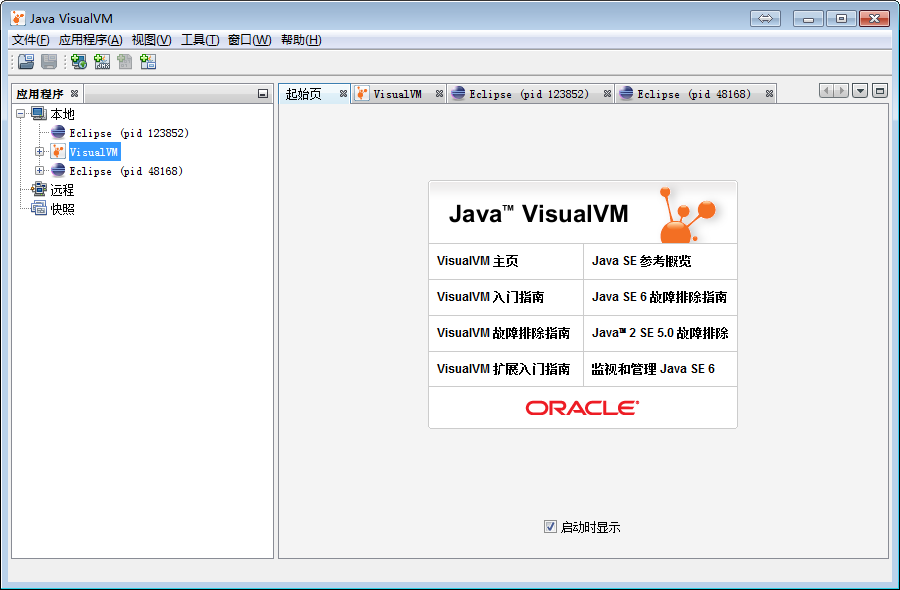This screenshot has height=590, width=900.
Task: Click the 快照 snapshots icon
Action: [39, 208]
